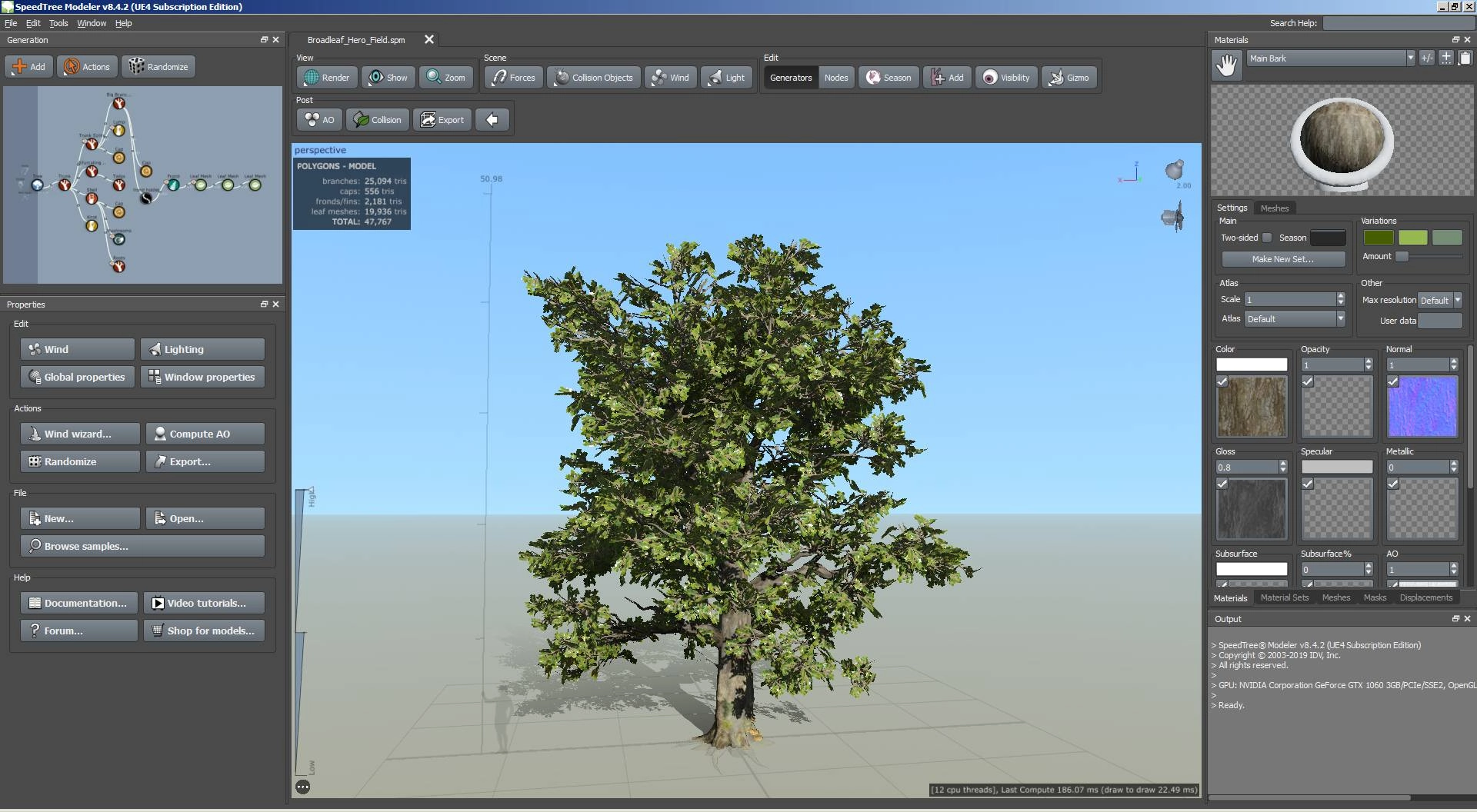Toggle Wind in the Scene toolbar

[x=670, y=78]
